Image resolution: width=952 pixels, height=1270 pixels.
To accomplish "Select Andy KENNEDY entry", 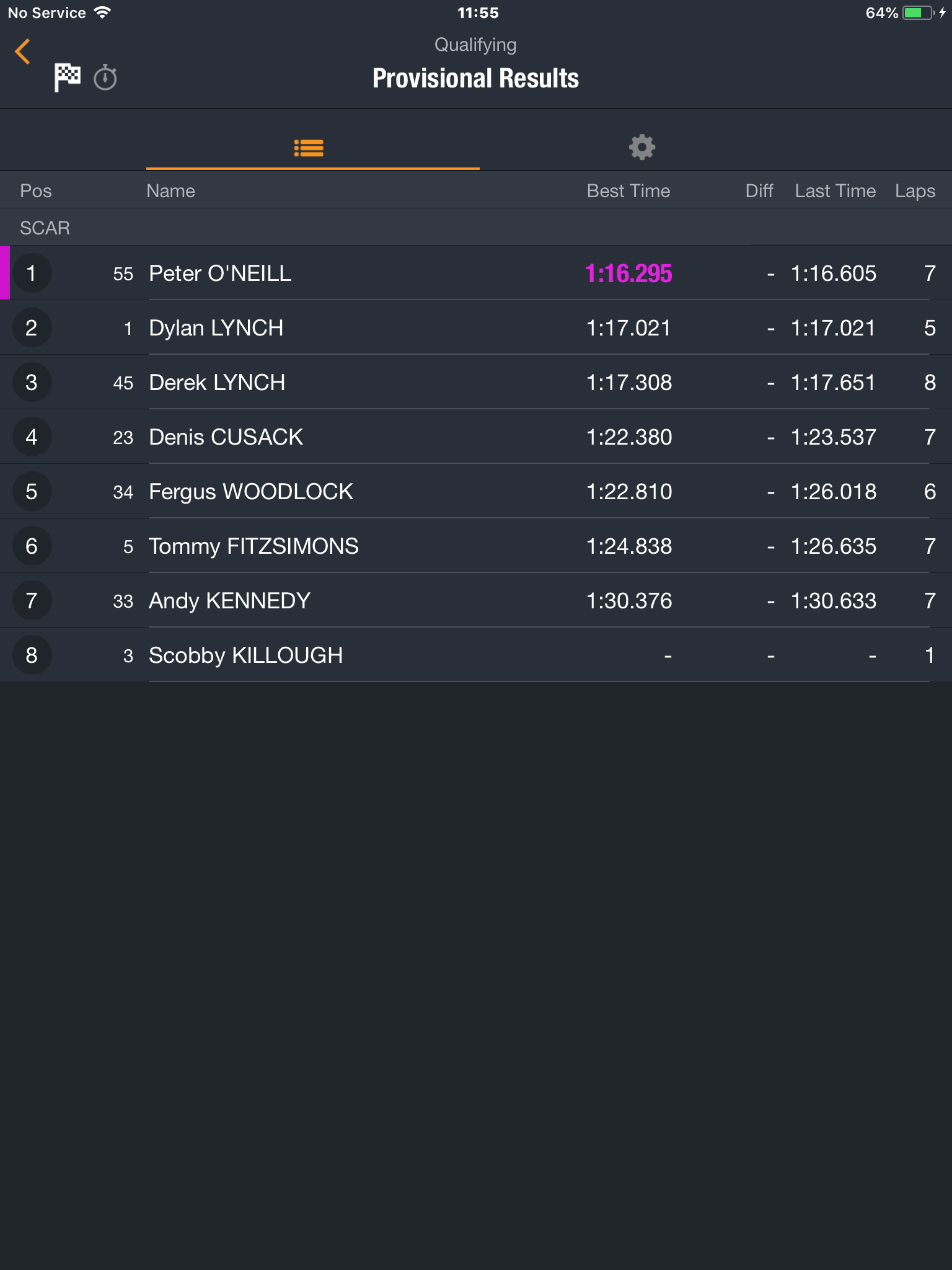I will pos(476,601).
